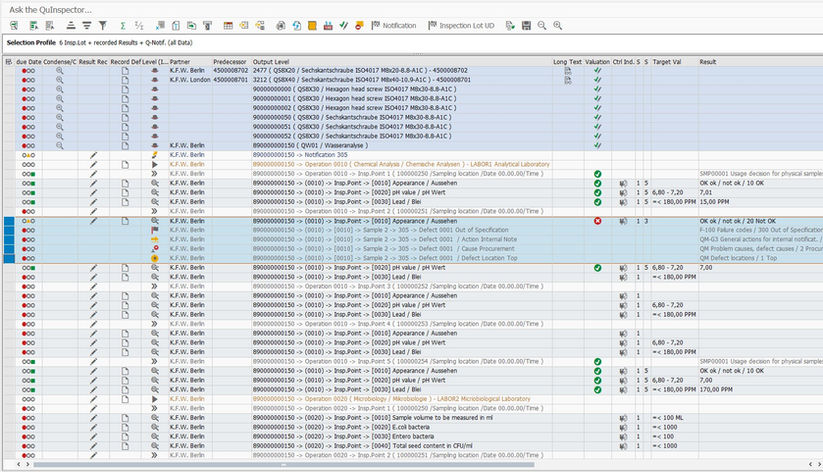
Task: Open the Notification button
Action: 393,25
